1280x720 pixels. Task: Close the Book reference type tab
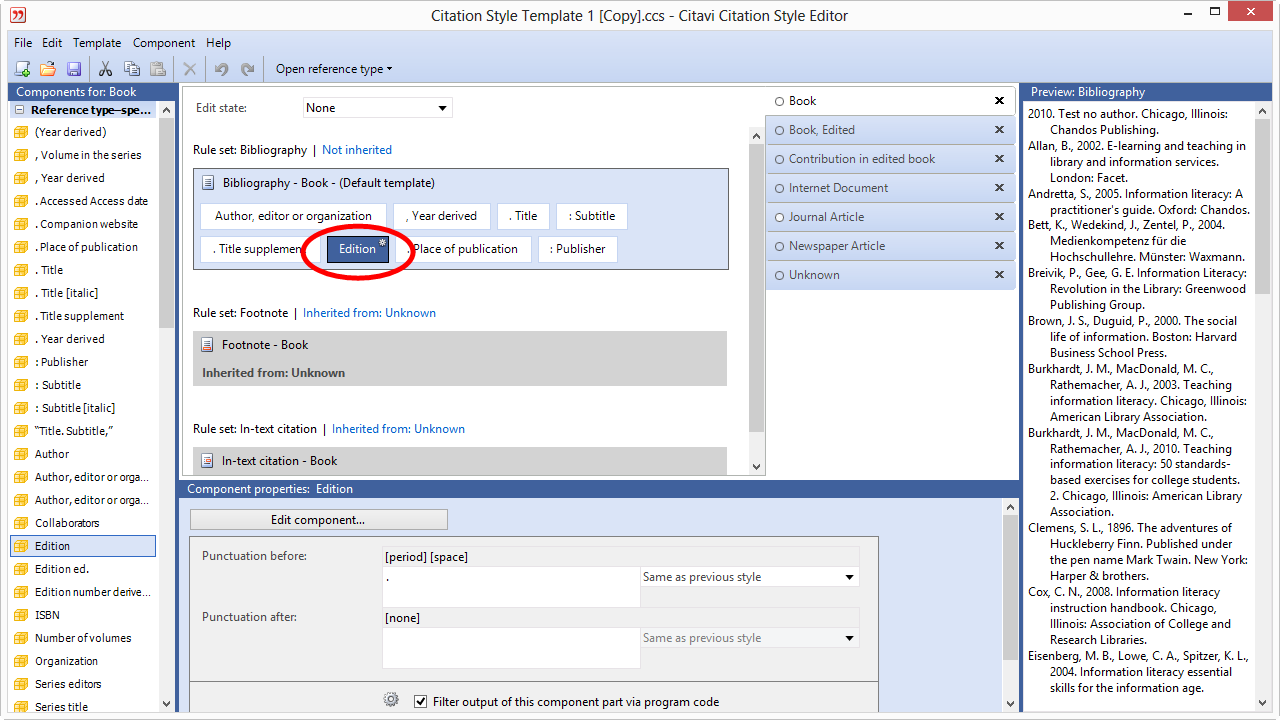(x=999, y=101)
